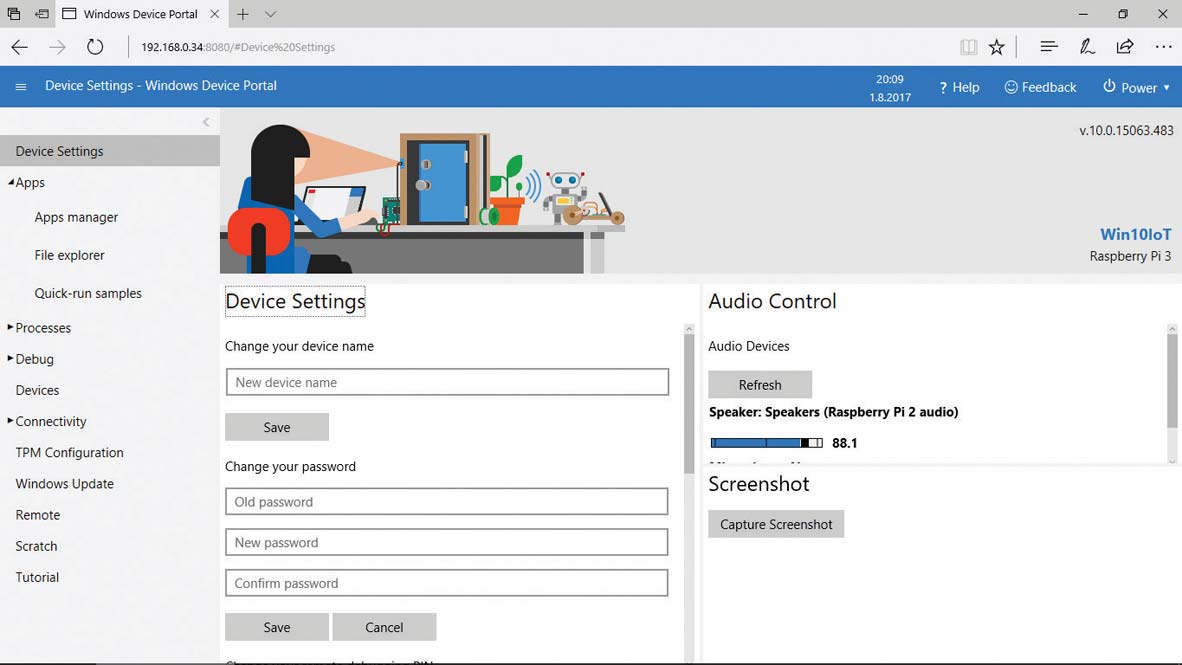Image resolution: width=1182 pixels, height=665 pixels.
Task: Collapse the Apps tree section
Action: point(11,182)
